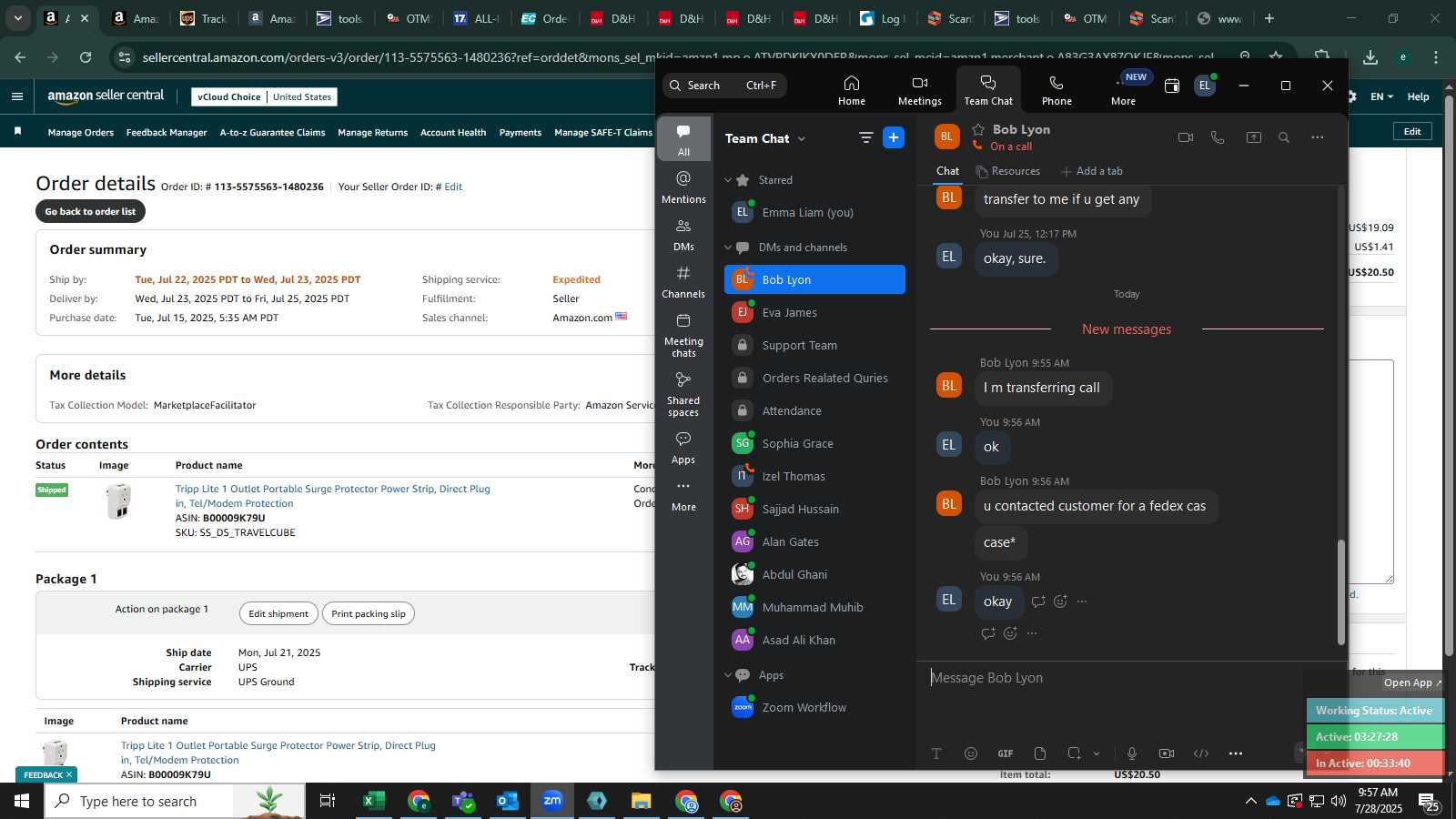Open Apps in Zoom left sidebar
This screenshot has width=1456, height=819.
[x=683, y=447]
